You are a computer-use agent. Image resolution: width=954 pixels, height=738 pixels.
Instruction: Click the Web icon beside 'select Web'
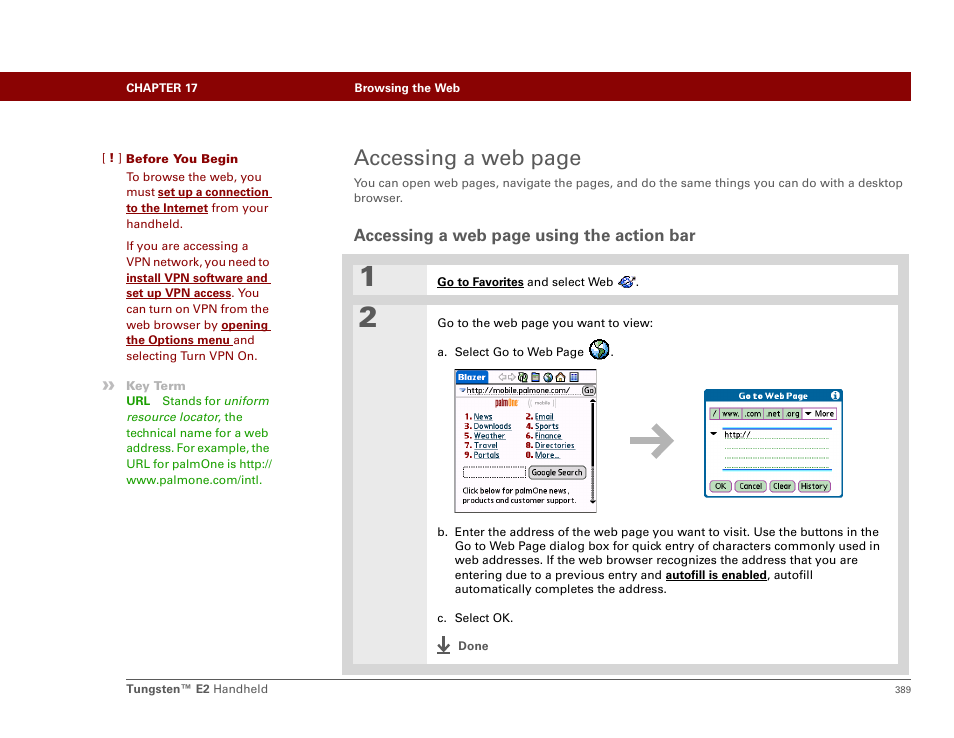(626, 282)
